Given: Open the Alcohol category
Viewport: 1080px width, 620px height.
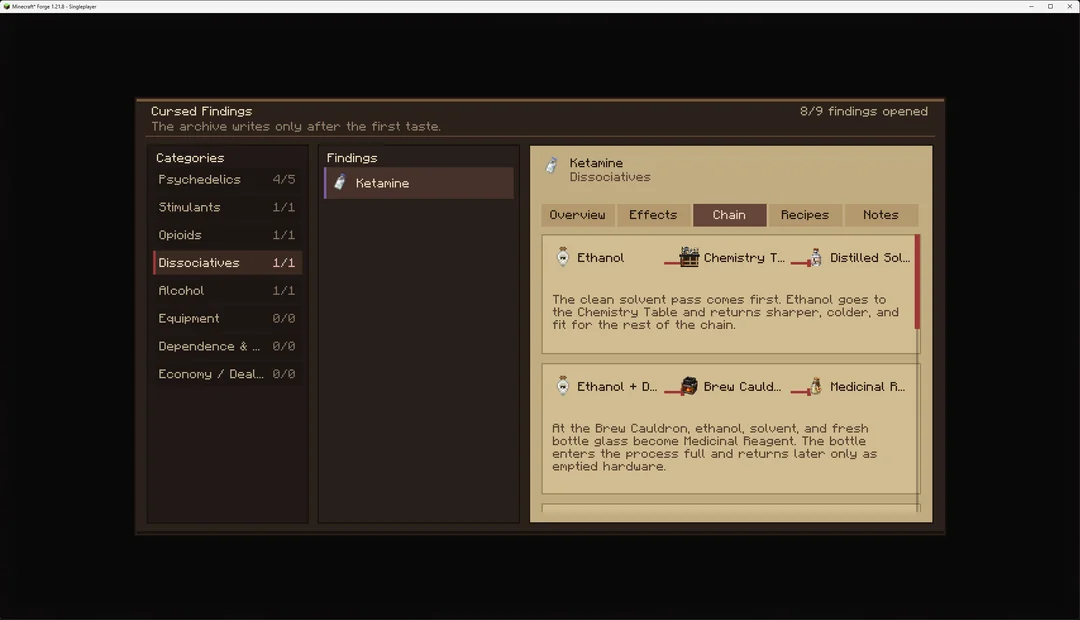Looking at the screenshot, I should coord(227,291).
